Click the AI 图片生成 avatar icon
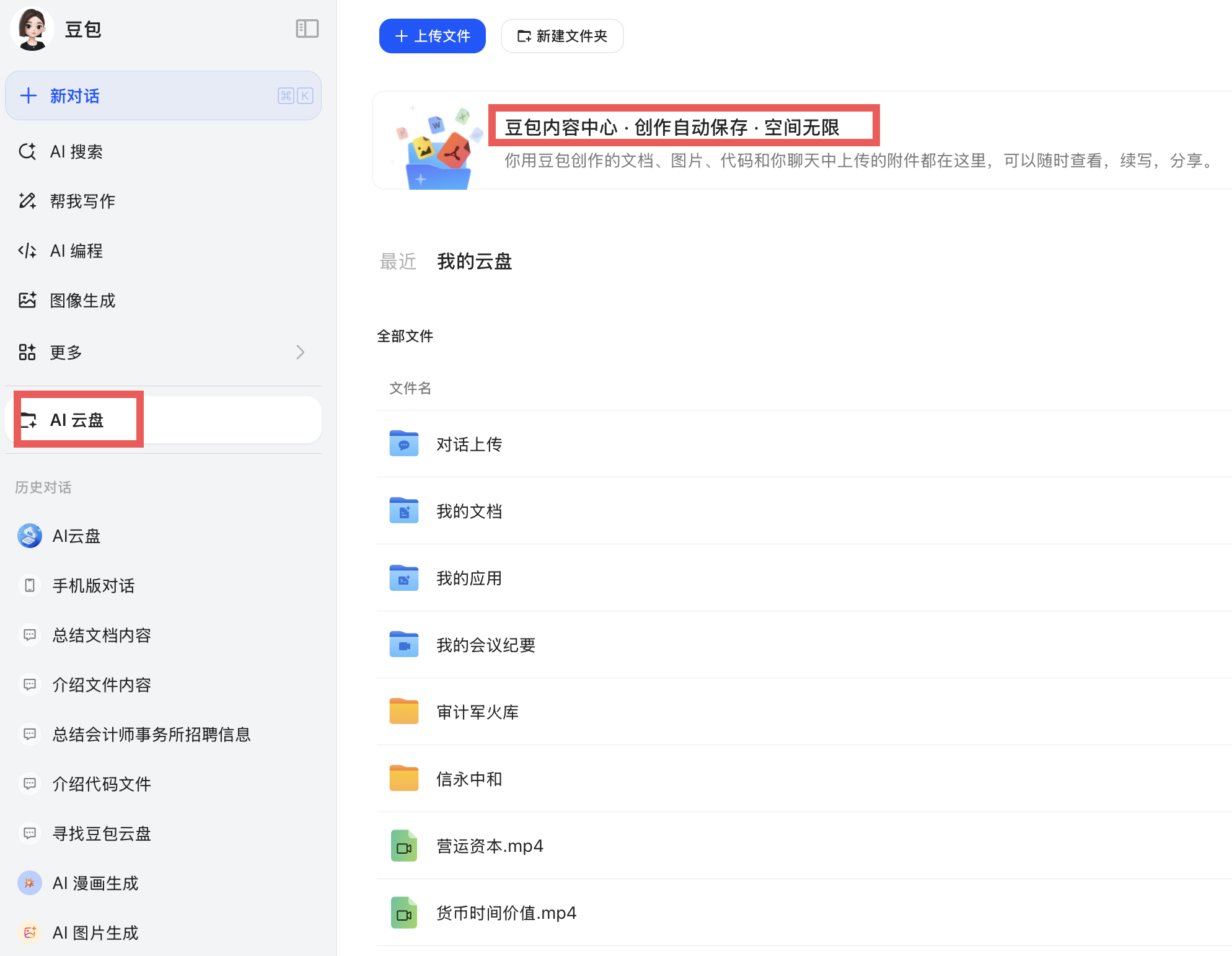Image resolution: width=1232 pixels, height=956 pixels. (30, 932)
